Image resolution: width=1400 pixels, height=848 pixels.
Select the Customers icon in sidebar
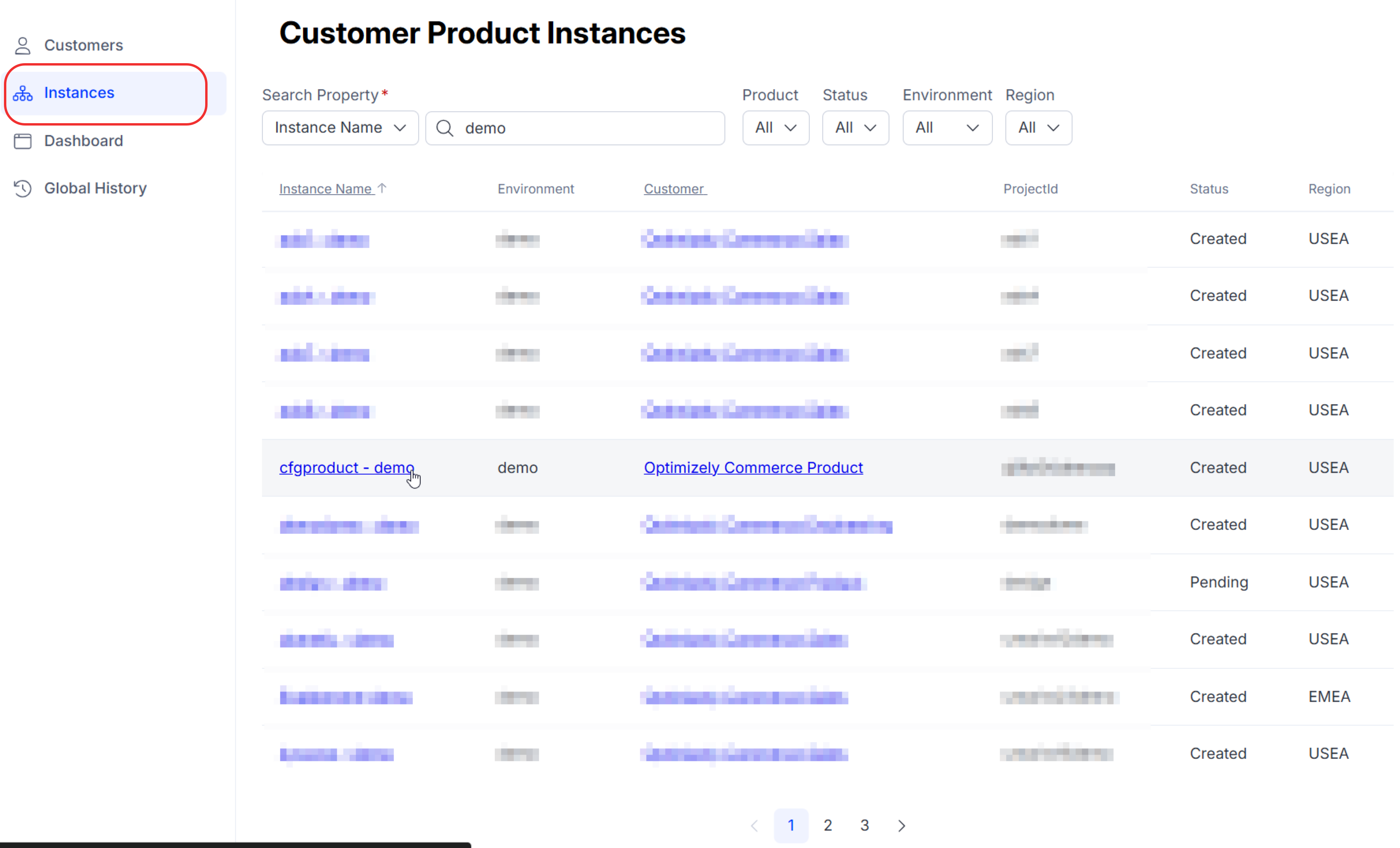[x=23, y=45]
